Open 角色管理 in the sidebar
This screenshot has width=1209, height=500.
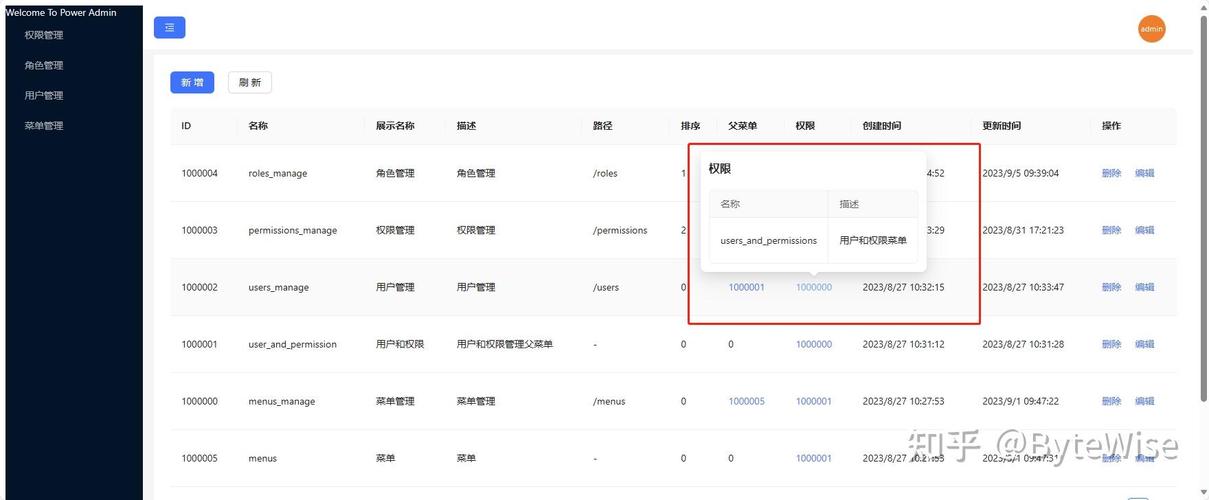pos(44,65)
